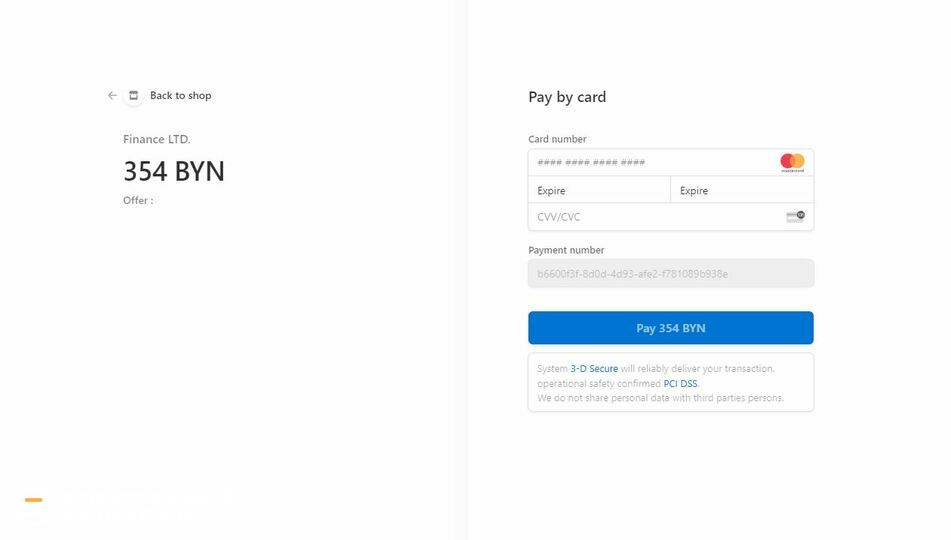Click the back arrow icon
Viewport: 951px width, 540px height.
point(112,96)
